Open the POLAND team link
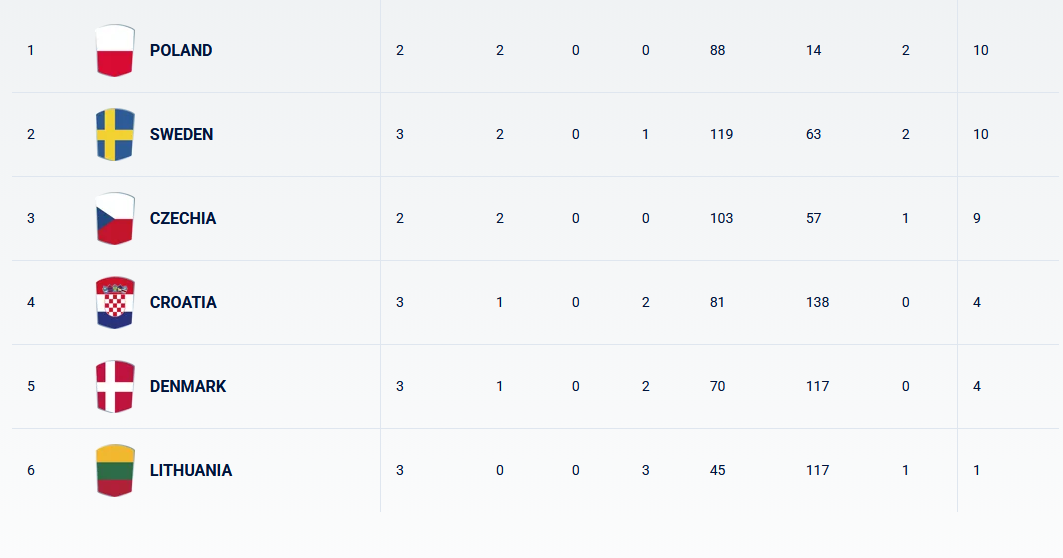The image size is (1063, 558). tap(181, 50)
